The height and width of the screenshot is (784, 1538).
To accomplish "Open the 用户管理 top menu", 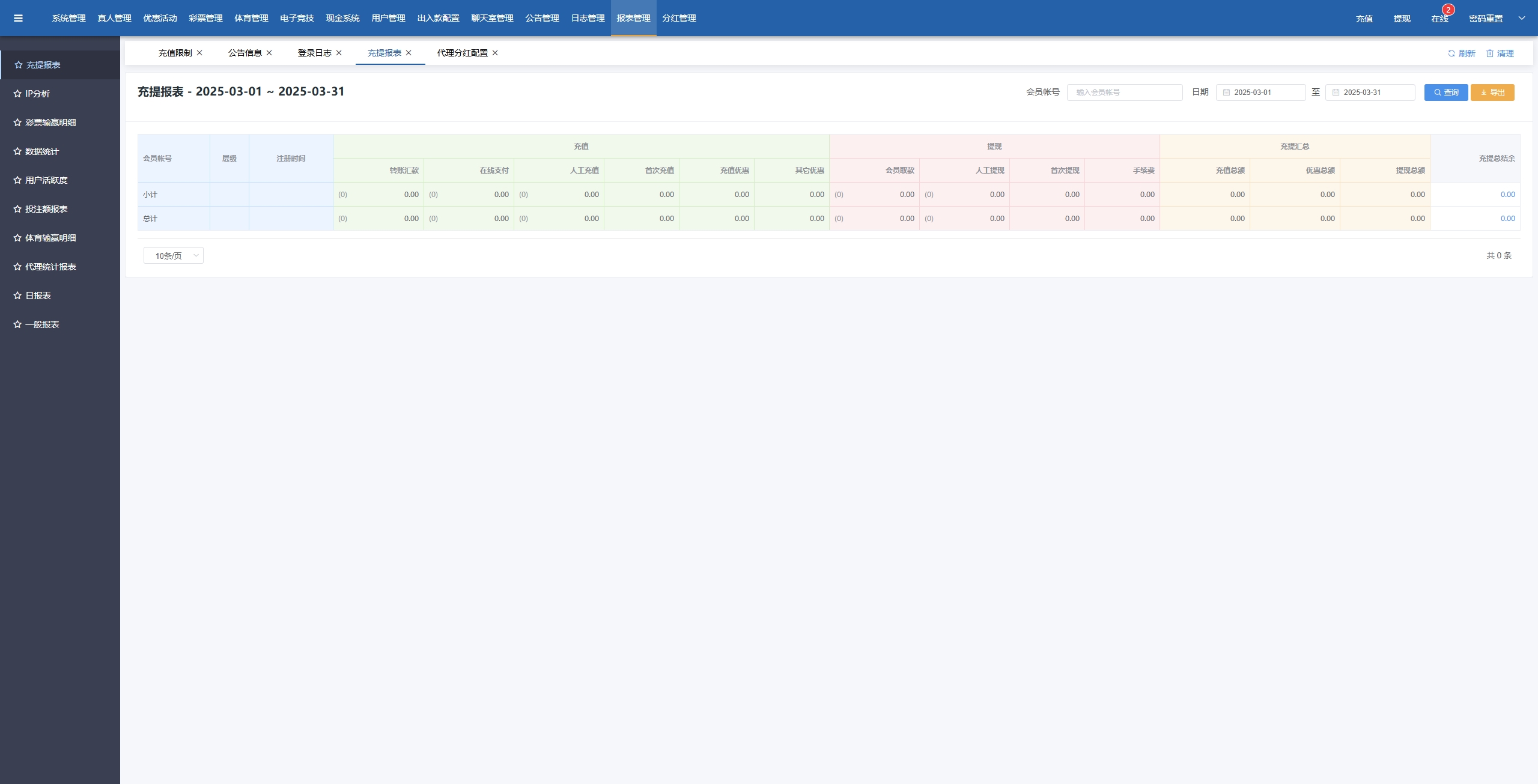I will point(388,18).
